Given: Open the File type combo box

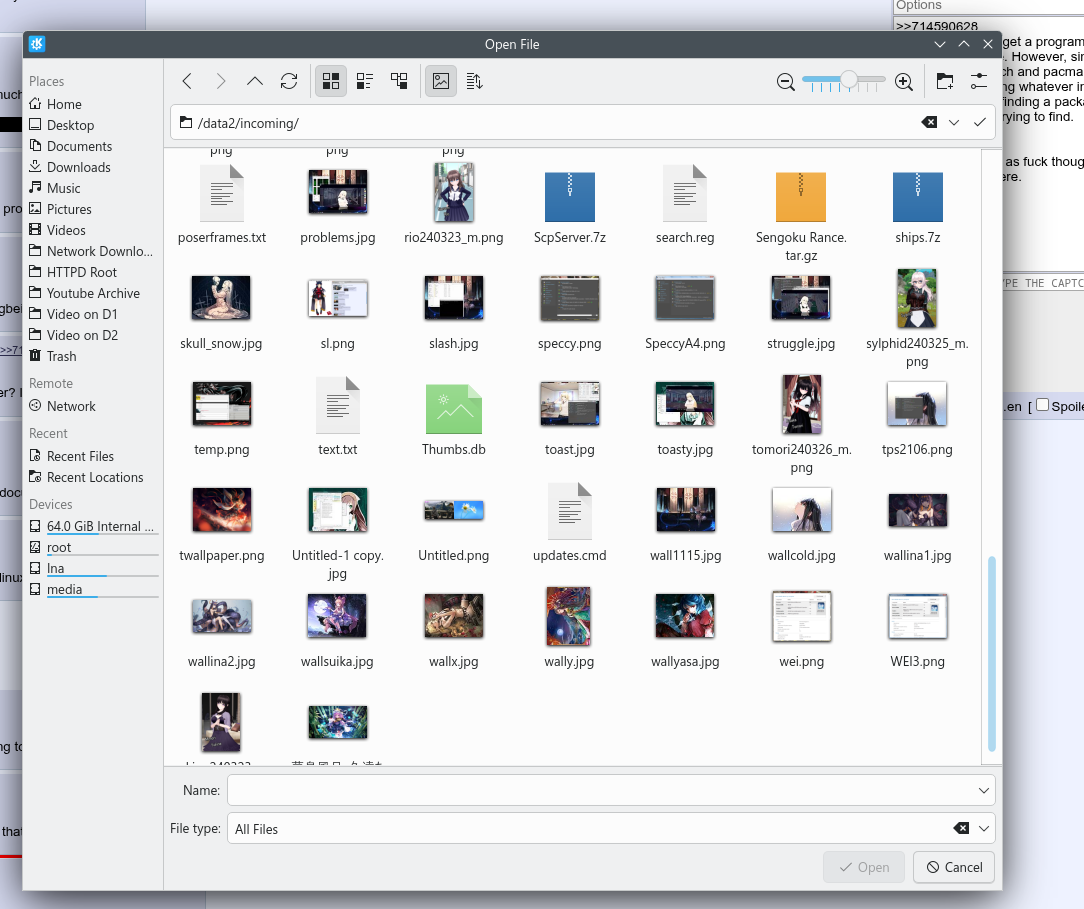Looking at the screenshot, I should (x=611, y=828).
